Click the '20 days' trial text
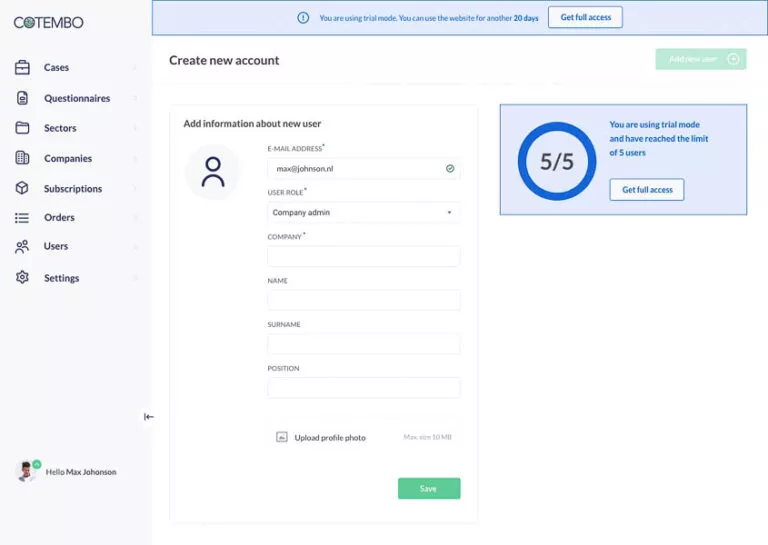768x545 pixels. (x=526, y=18)
